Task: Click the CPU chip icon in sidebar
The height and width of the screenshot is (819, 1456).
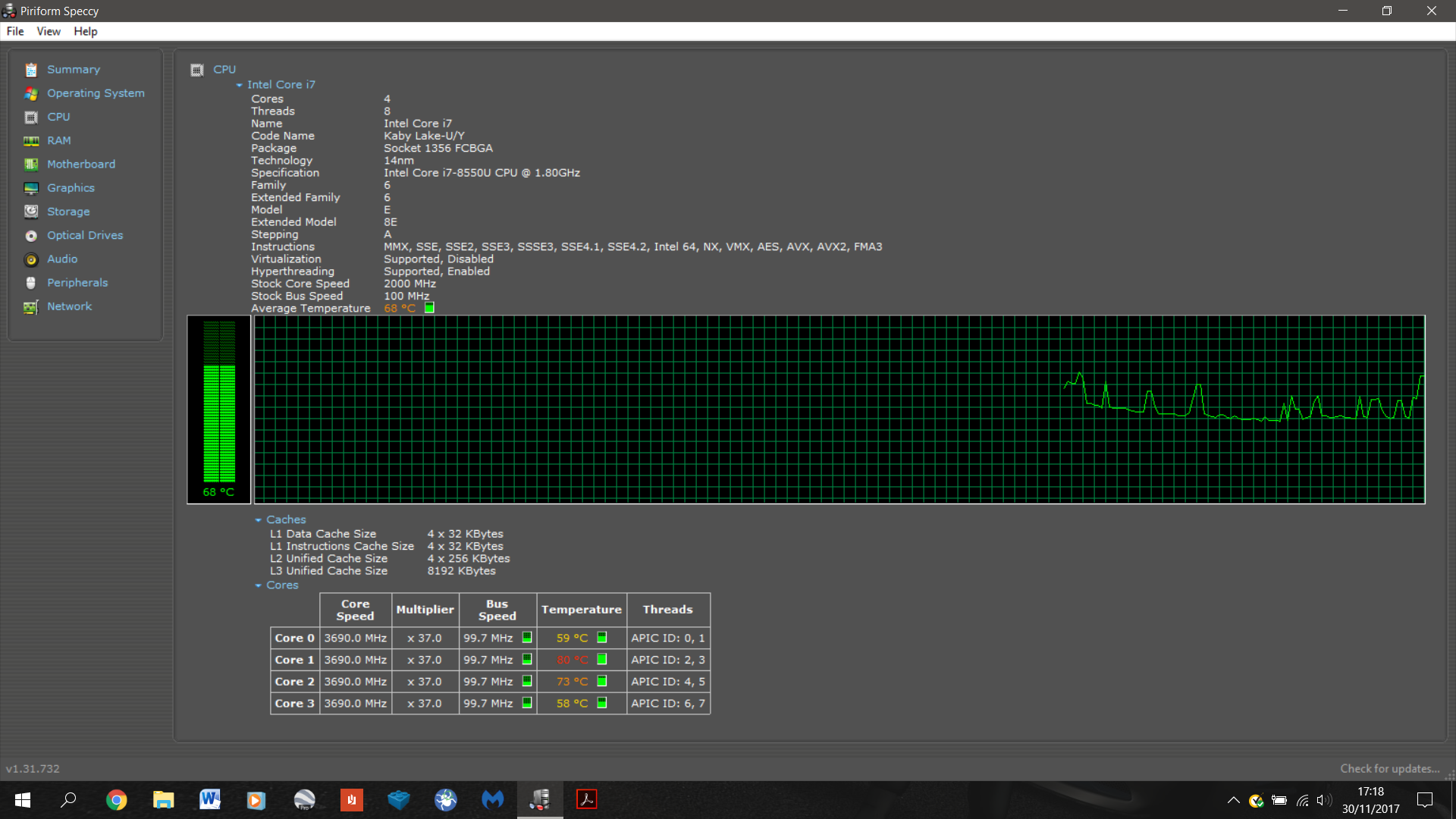Action: (31, 117)
